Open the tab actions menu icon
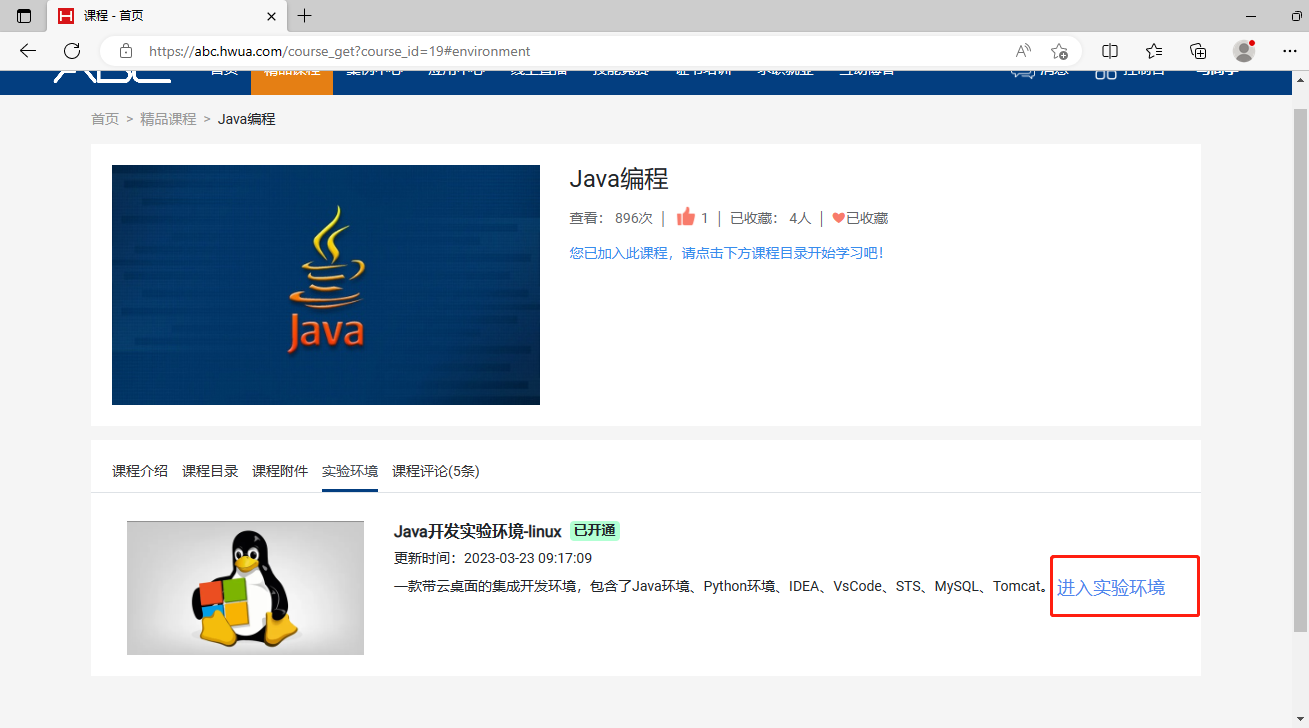The height and width of the screenshot is (728, 1309). click(24, 16)
